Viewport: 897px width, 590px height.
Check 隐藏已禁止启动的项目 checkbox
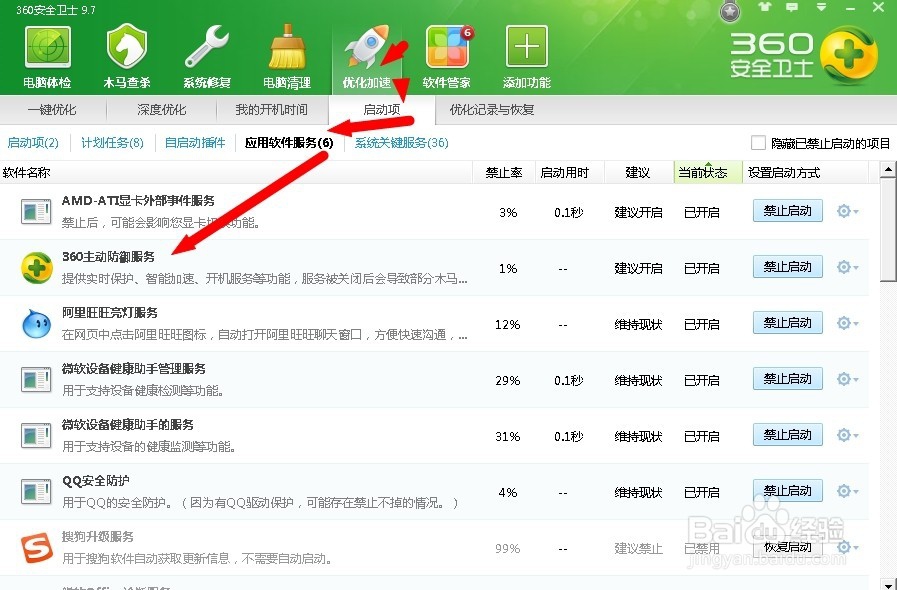[758, 142]
